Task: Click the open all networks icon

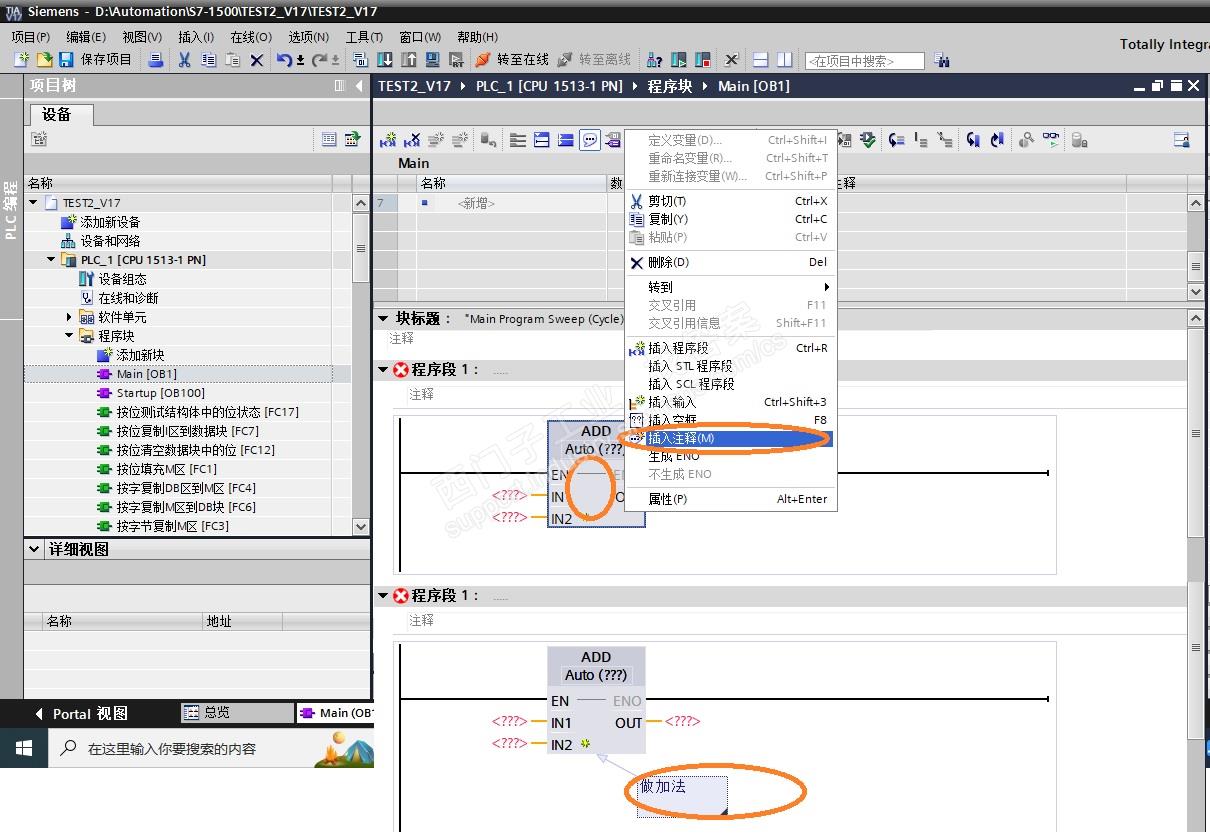Action: click(x=542, y=141)
